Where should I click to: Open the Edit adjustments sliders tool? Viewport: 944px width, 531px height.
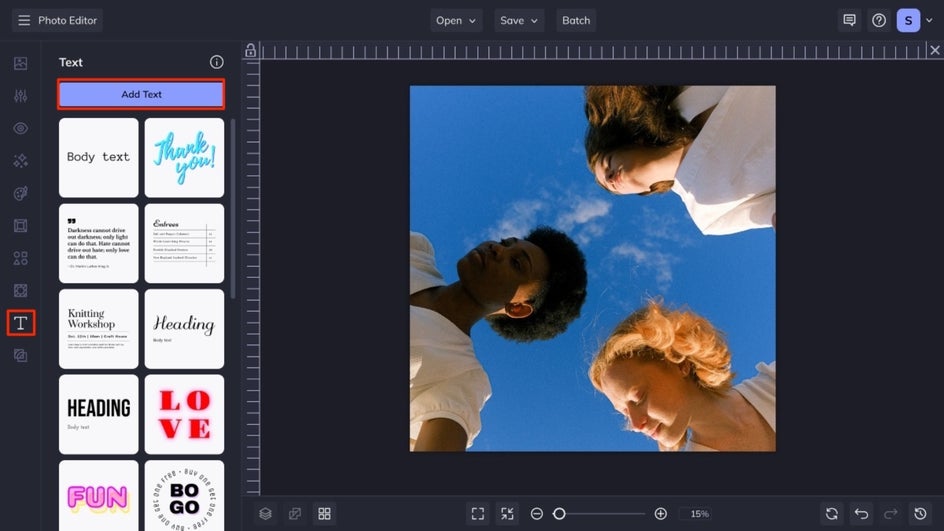click(20, 96)
